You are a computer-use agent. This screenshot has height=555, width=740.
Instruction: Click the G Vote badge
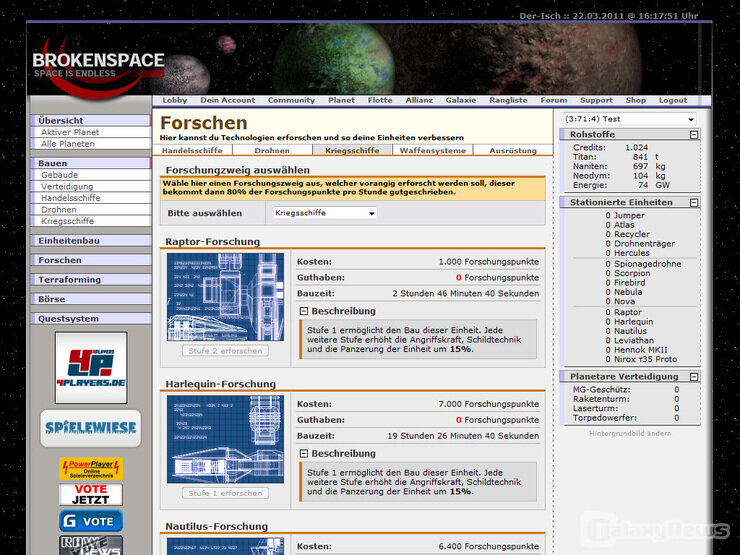(x=91, y=521)
